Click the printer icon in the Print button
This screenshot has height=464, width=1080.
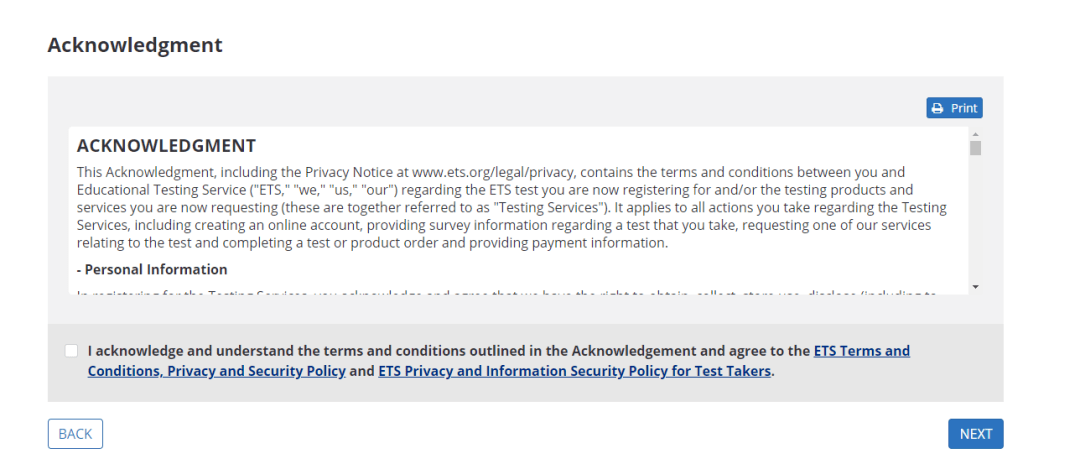[937, 108]
